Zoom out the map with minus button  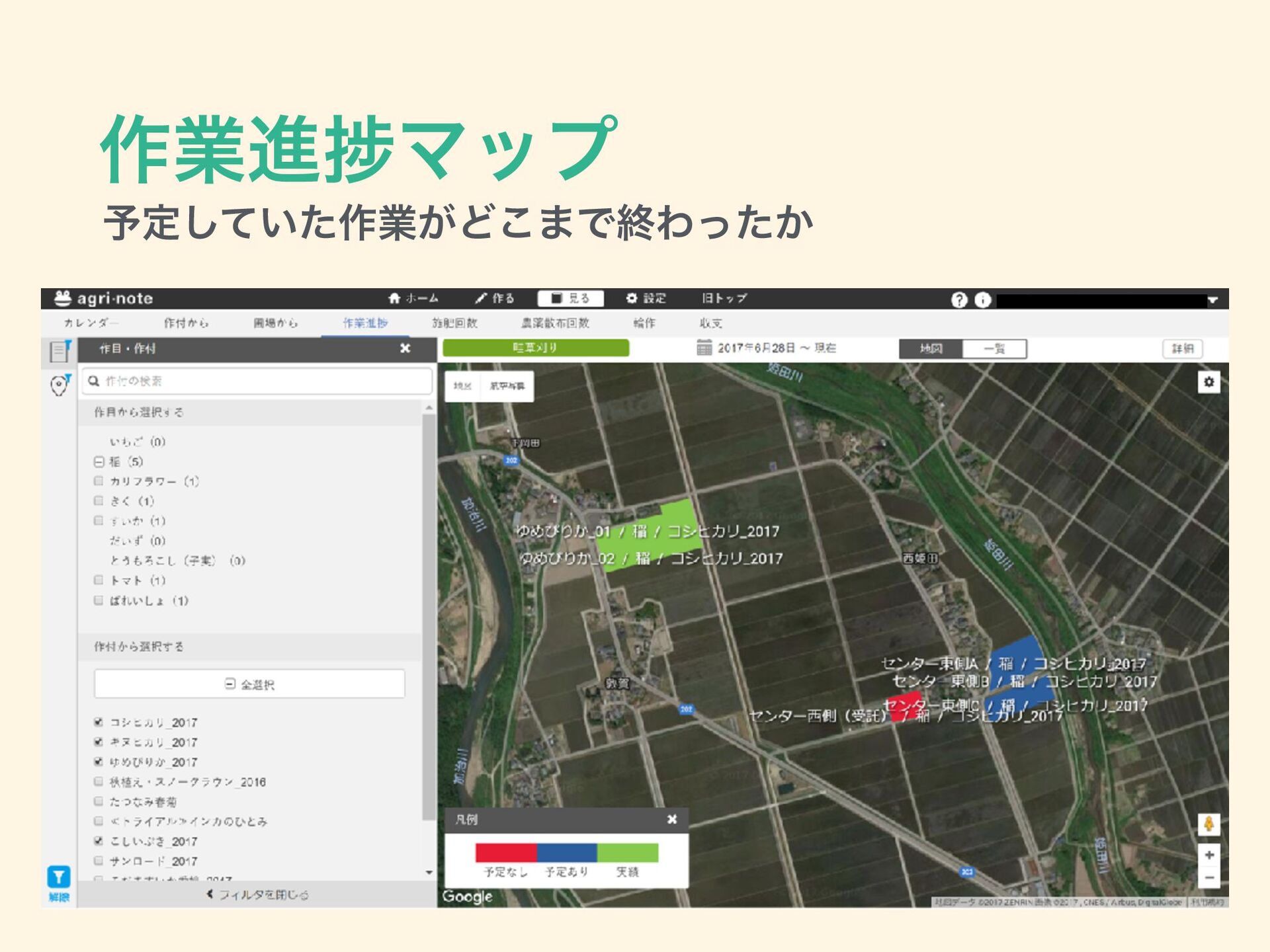[1208, 878]
